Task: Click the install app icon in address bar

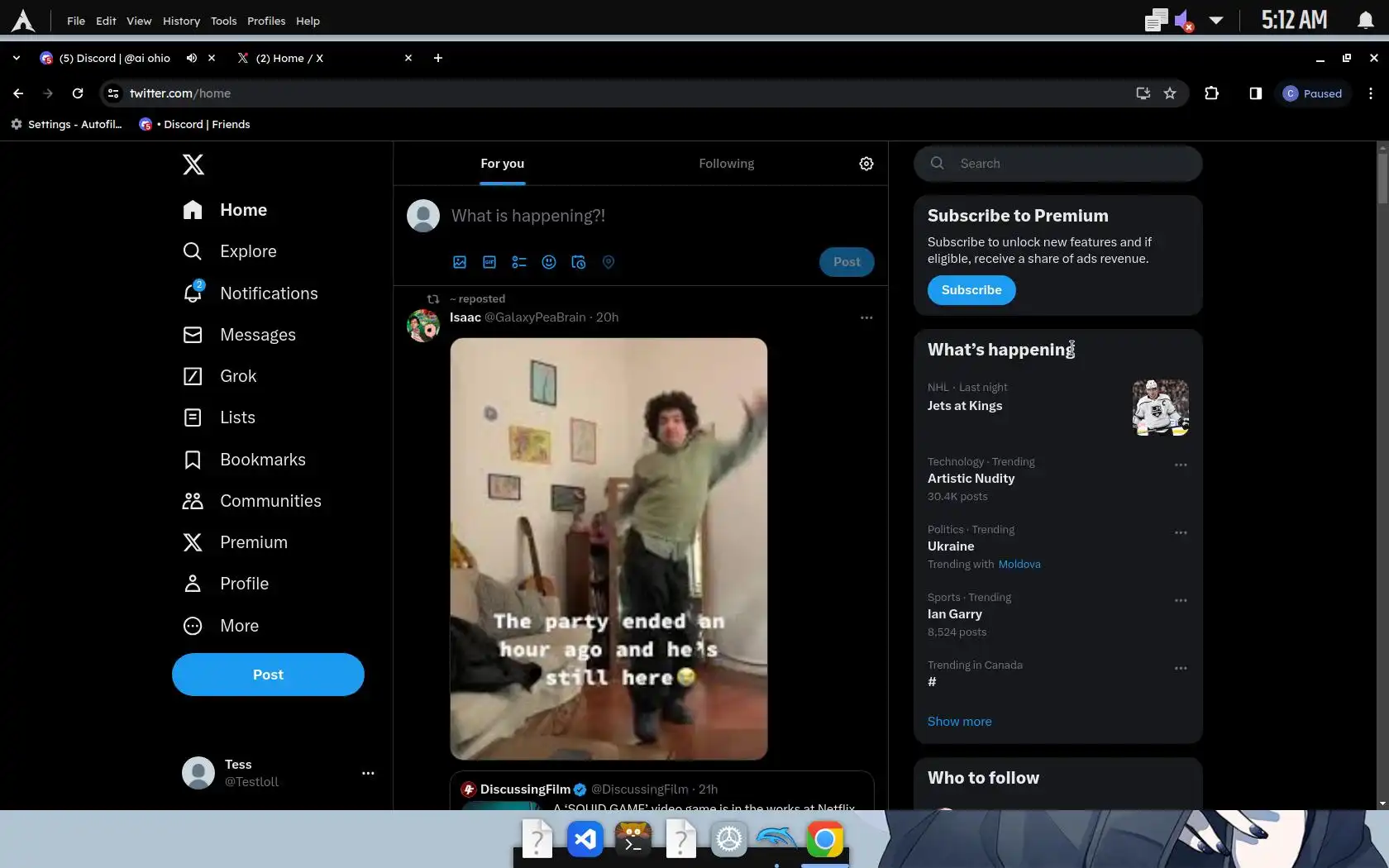Action: 1143,93
